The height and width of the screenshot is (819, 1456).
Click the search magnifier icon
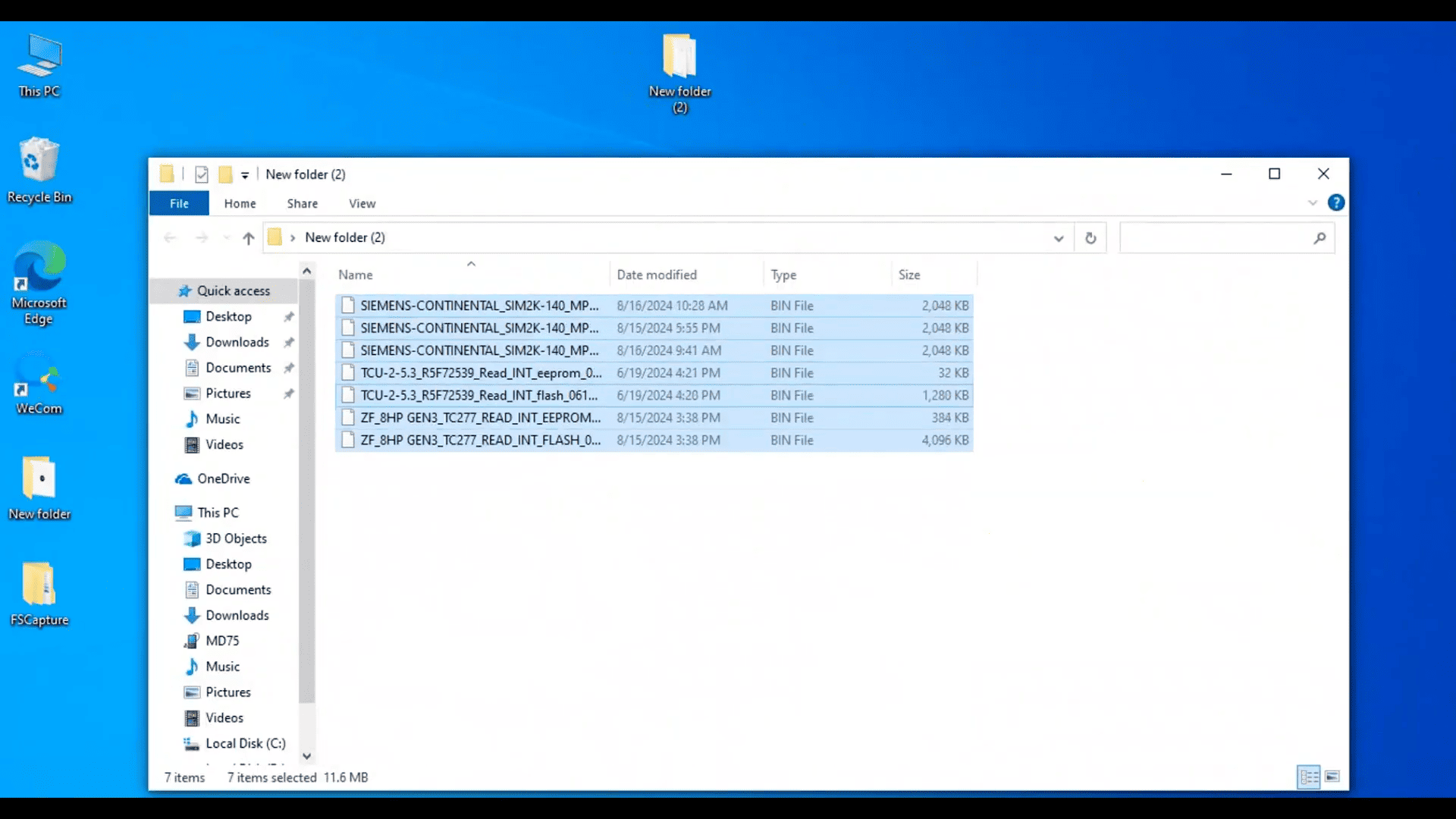(x=1320, y=238)
